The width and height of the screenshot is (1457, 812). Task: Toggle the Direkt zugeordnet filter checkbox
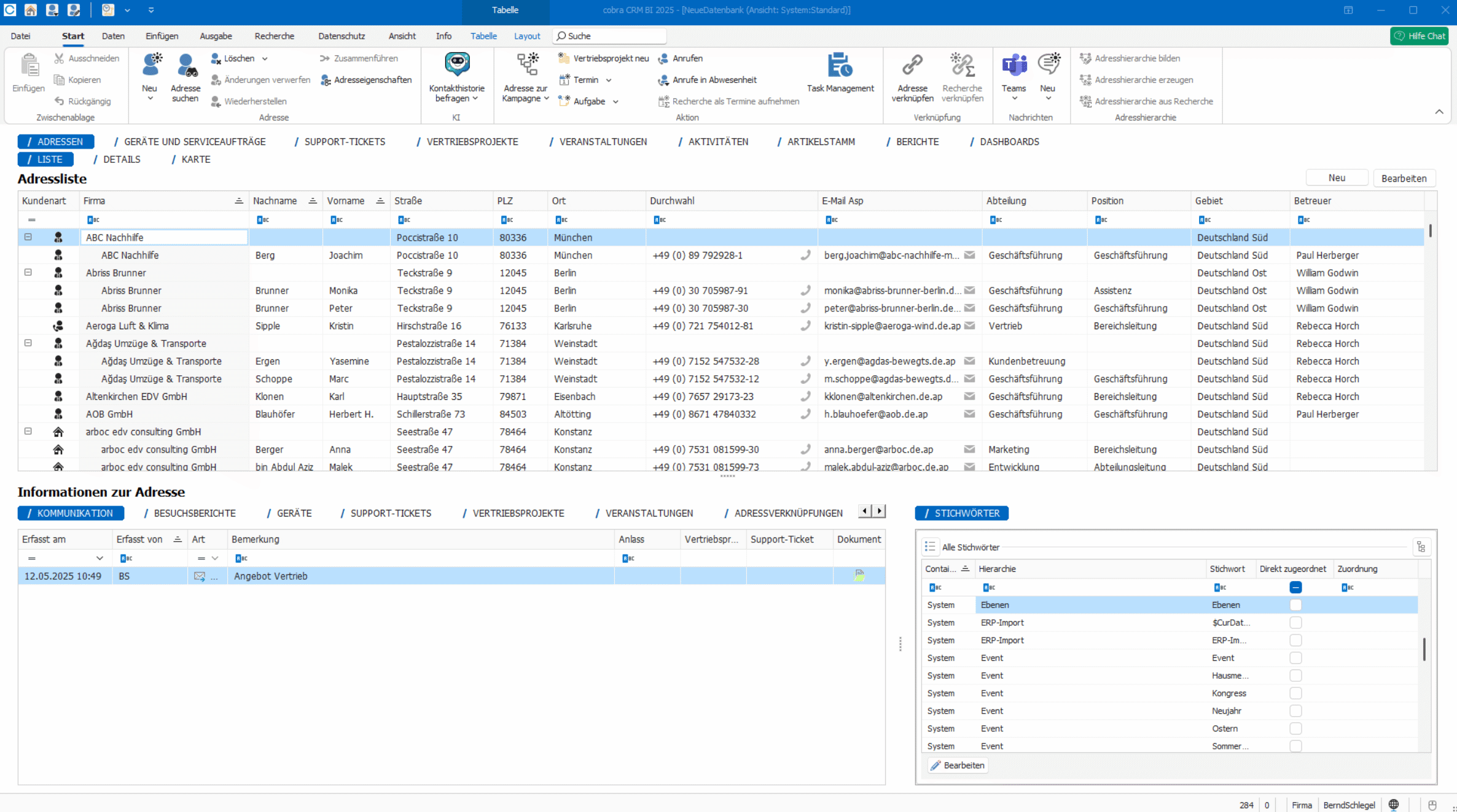[x=1295, y=587]
